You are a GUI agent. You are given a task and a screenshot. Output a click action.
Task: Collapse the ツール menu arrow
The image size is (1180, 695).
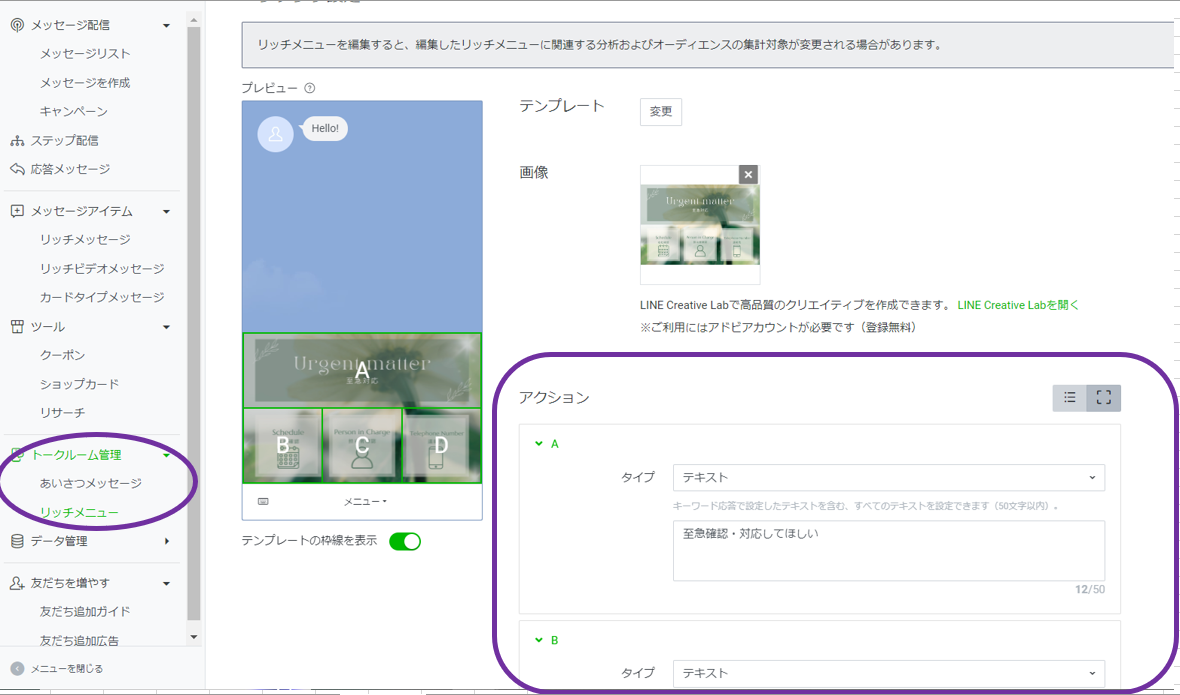[x=166, y=327]
